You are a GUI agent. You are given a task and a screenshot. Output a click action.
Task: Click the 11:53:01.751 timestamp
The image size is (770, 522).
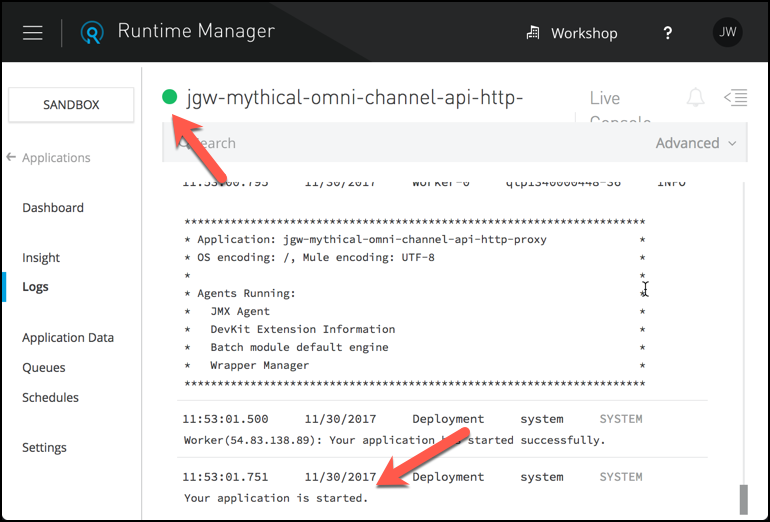[x=225, y=477]
